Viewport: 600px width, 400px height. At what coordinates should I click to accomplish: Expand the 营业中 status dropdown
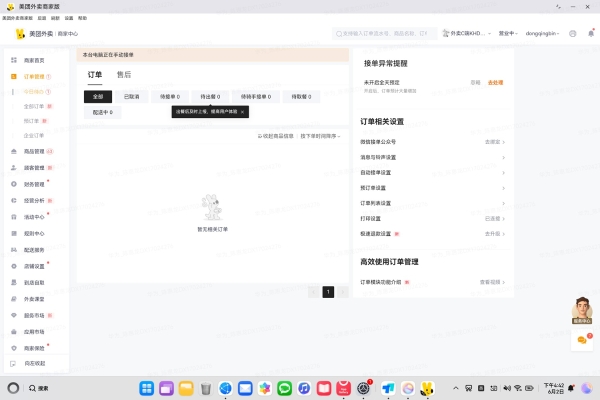coord(508,34)
